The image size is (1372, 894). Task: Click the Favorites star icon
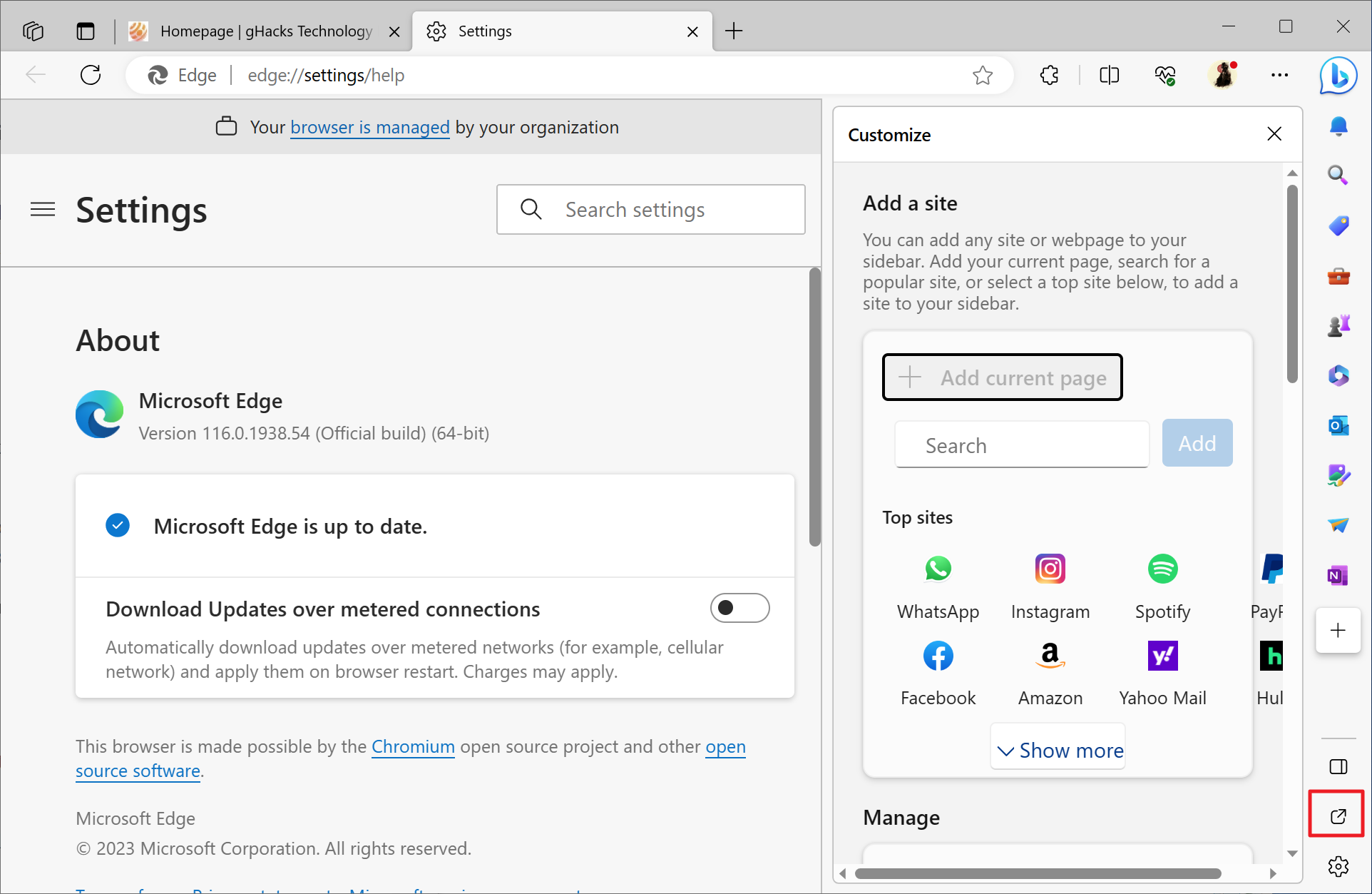pos(983,74)
